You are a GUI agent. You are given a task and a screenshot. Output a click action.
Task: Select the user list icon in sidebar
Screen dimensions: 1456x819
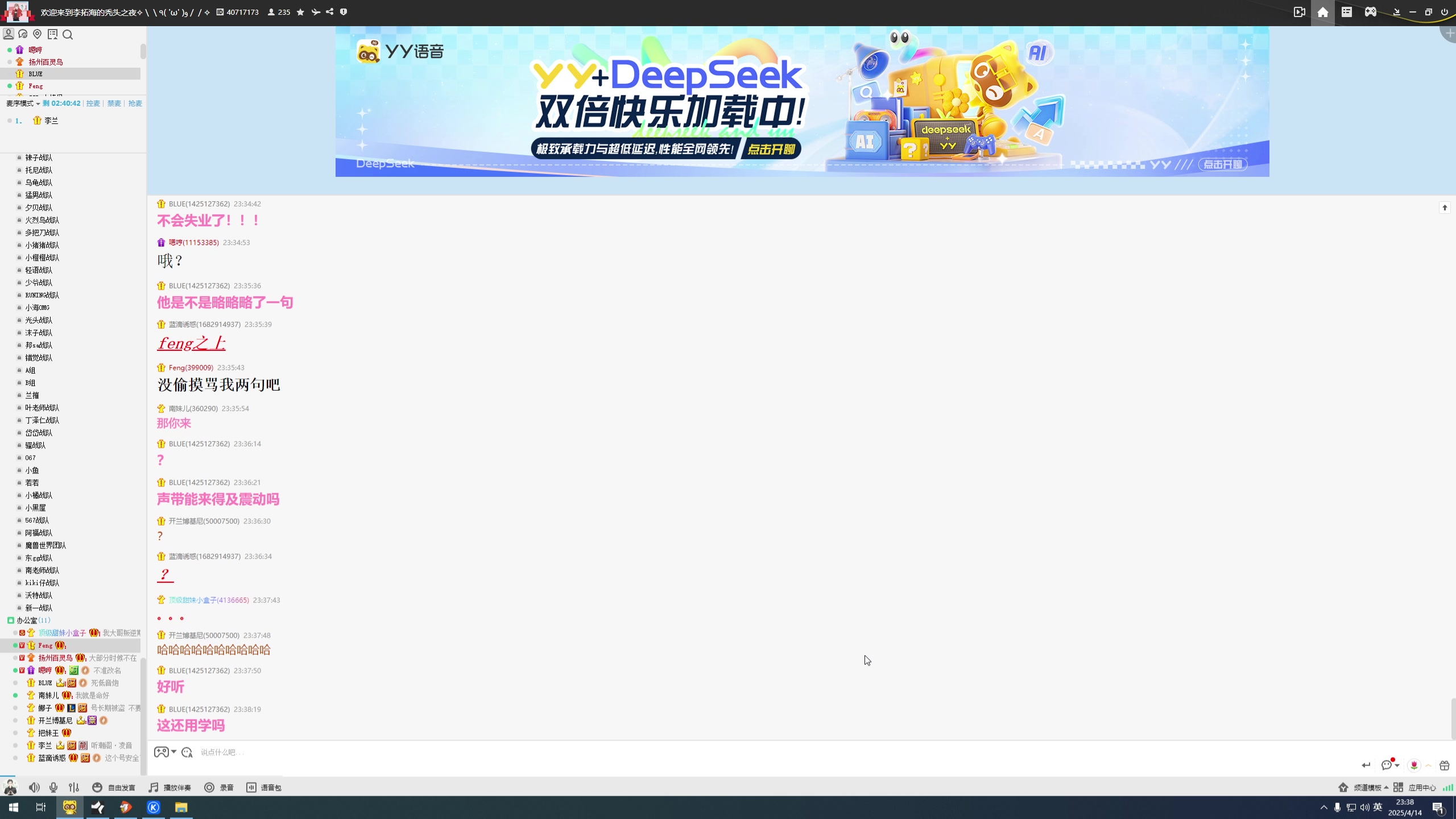(9, 34)
